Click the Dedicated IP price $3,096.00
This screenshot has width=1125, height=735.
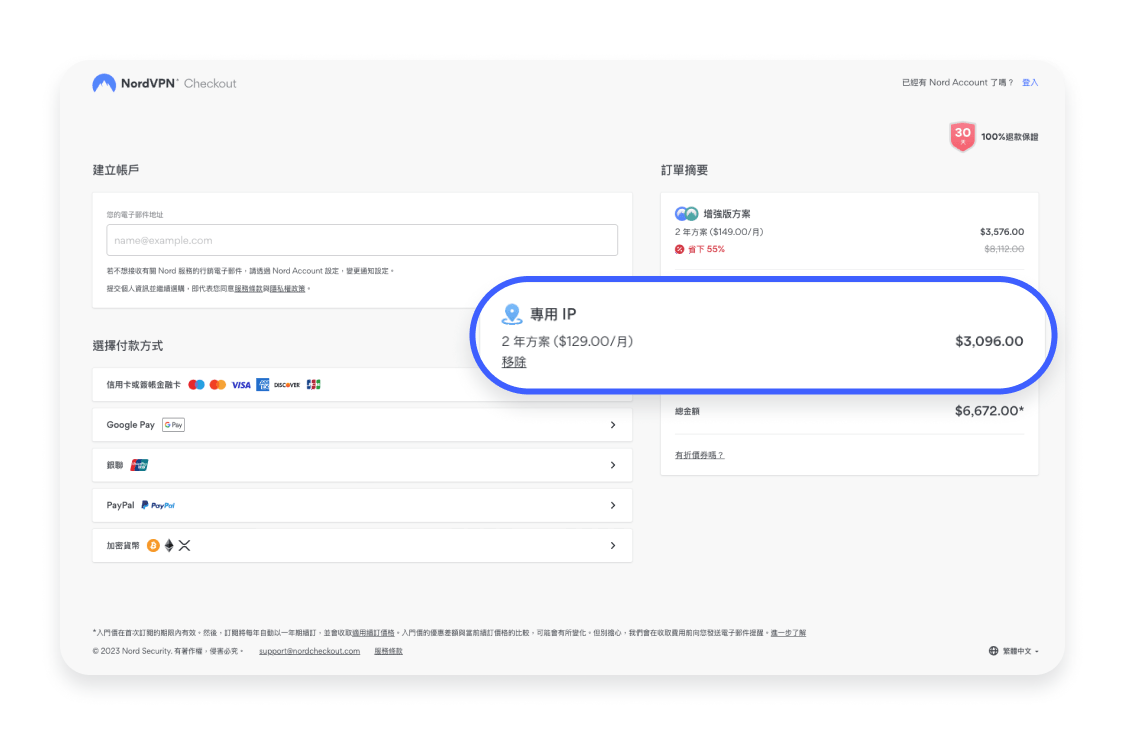pyautogui.click(x=989, y=342)
